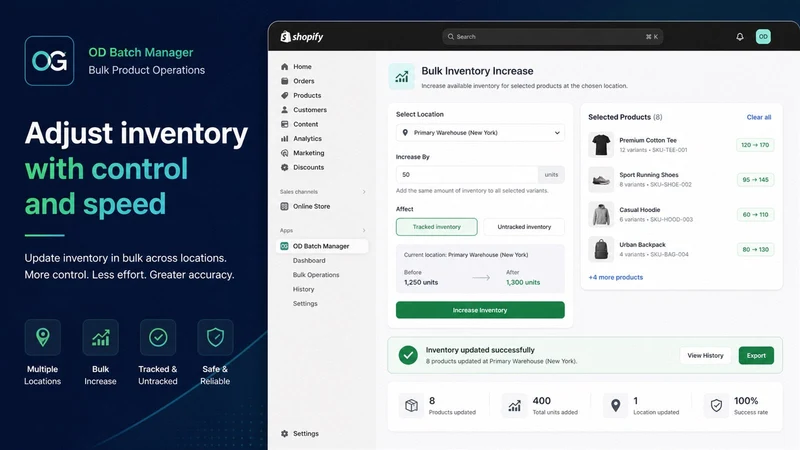
Task: Click the Home icon in sidebar
Action: (x=285, y=66)
